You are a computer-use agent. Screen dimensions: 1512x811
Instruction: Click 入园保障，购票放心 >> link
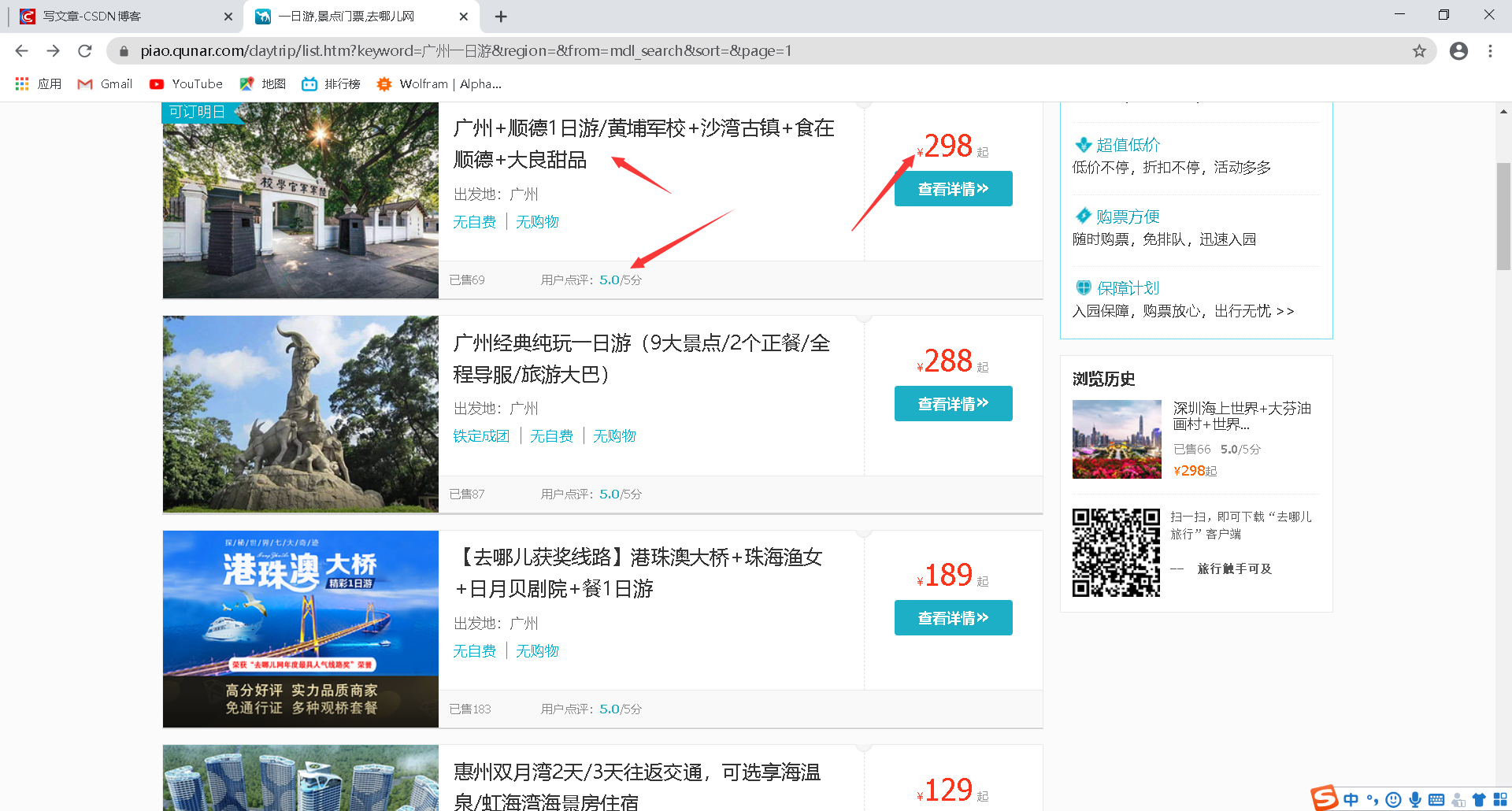point(1183,311)
